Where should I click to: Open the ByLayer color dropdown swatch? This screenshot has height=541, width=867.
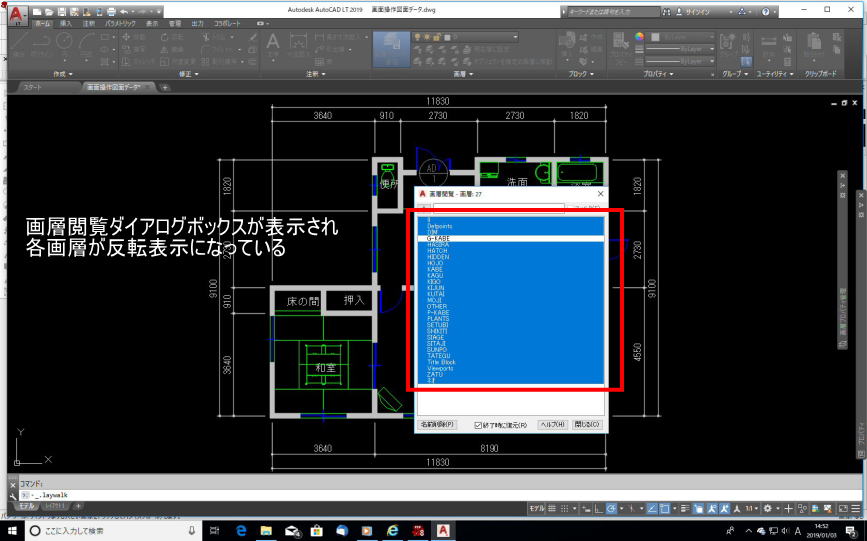pos(655,37)
